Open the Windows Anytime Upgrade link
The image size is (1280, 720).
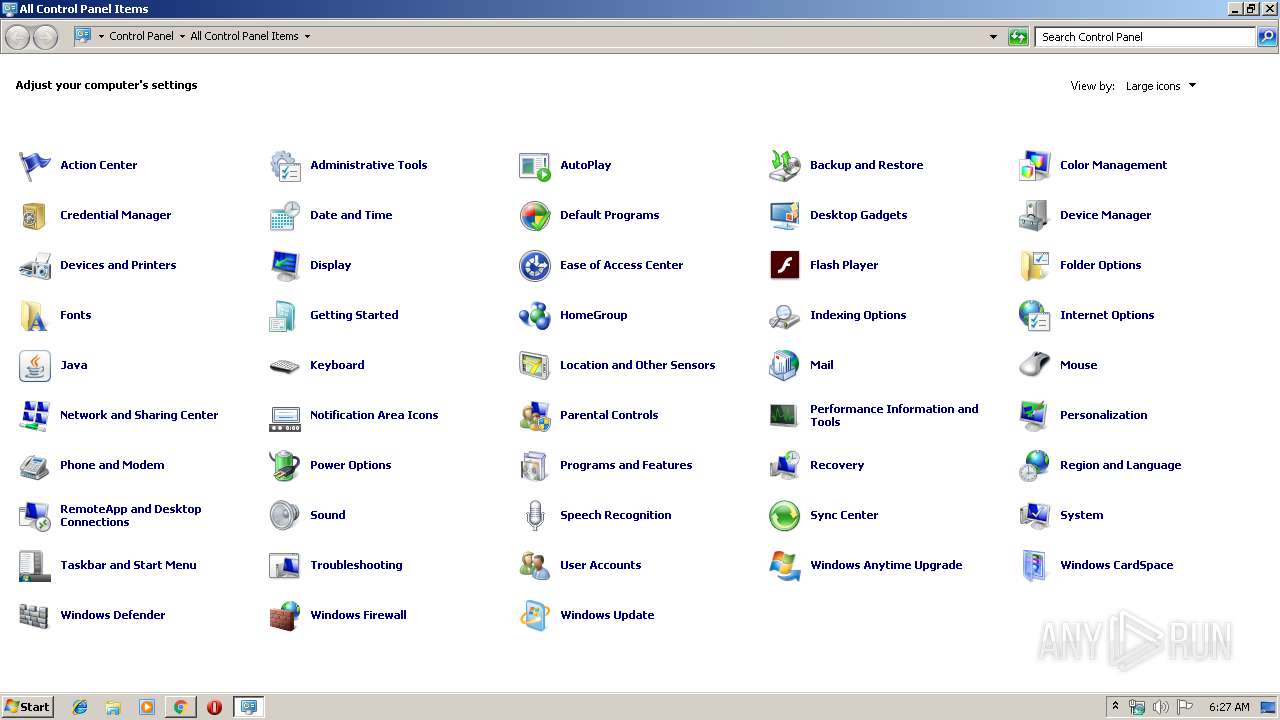(x=886, y=565)
